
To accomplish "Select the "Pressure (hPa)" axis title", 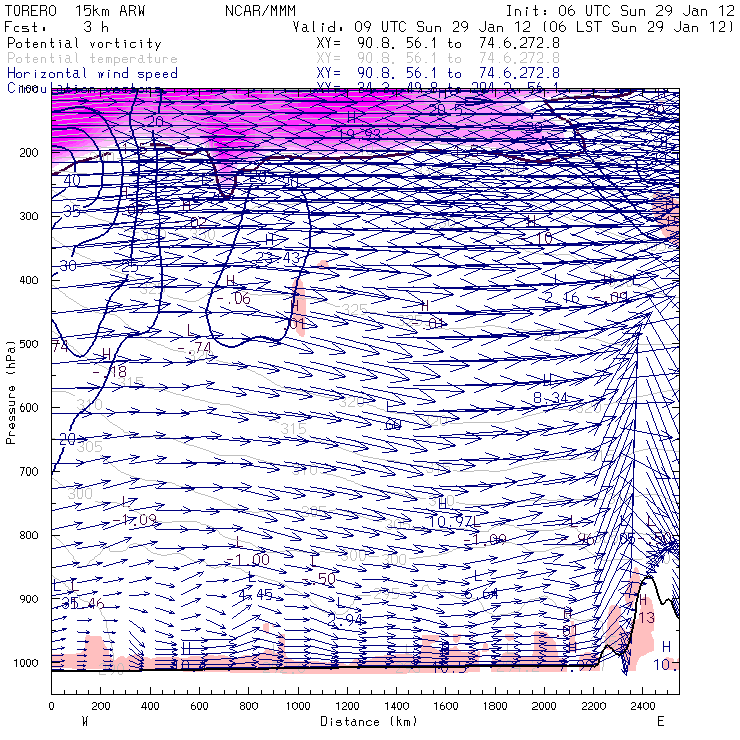I will coord(11,392).
